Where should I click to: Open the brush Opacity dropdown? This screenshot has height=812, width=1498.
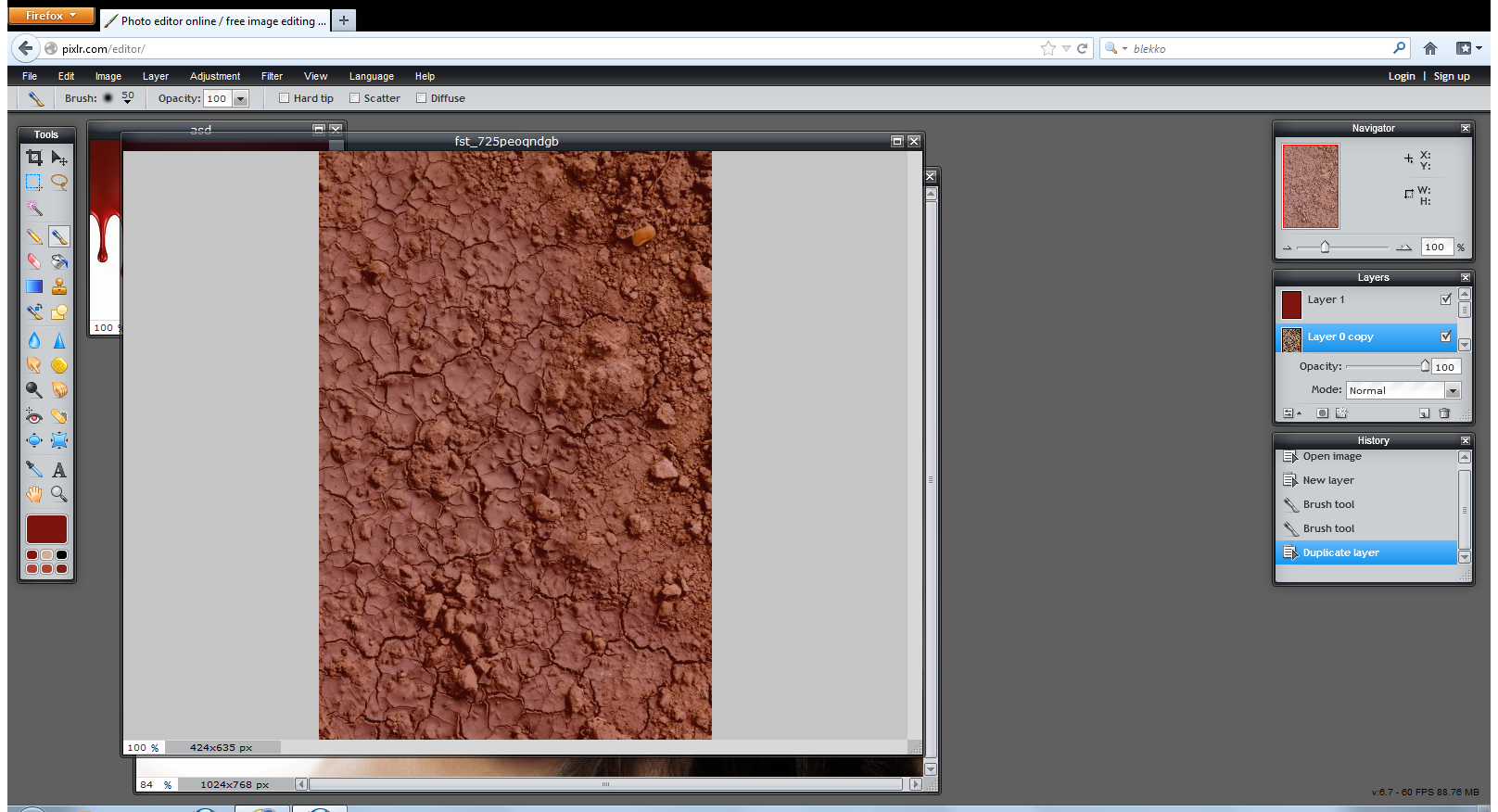click(241, 98)
